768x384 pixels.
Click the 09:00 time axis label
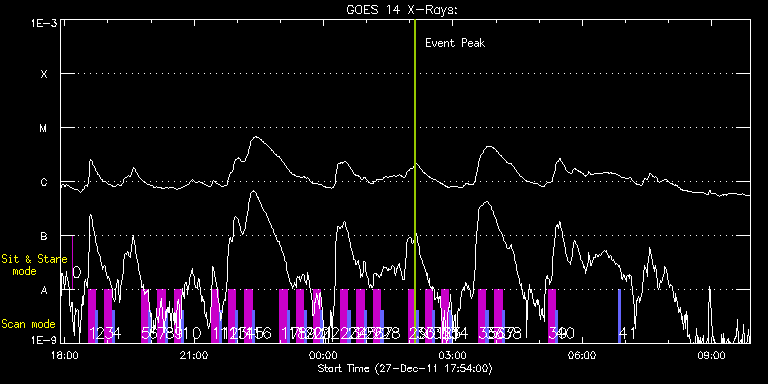(x=711, y=355)
